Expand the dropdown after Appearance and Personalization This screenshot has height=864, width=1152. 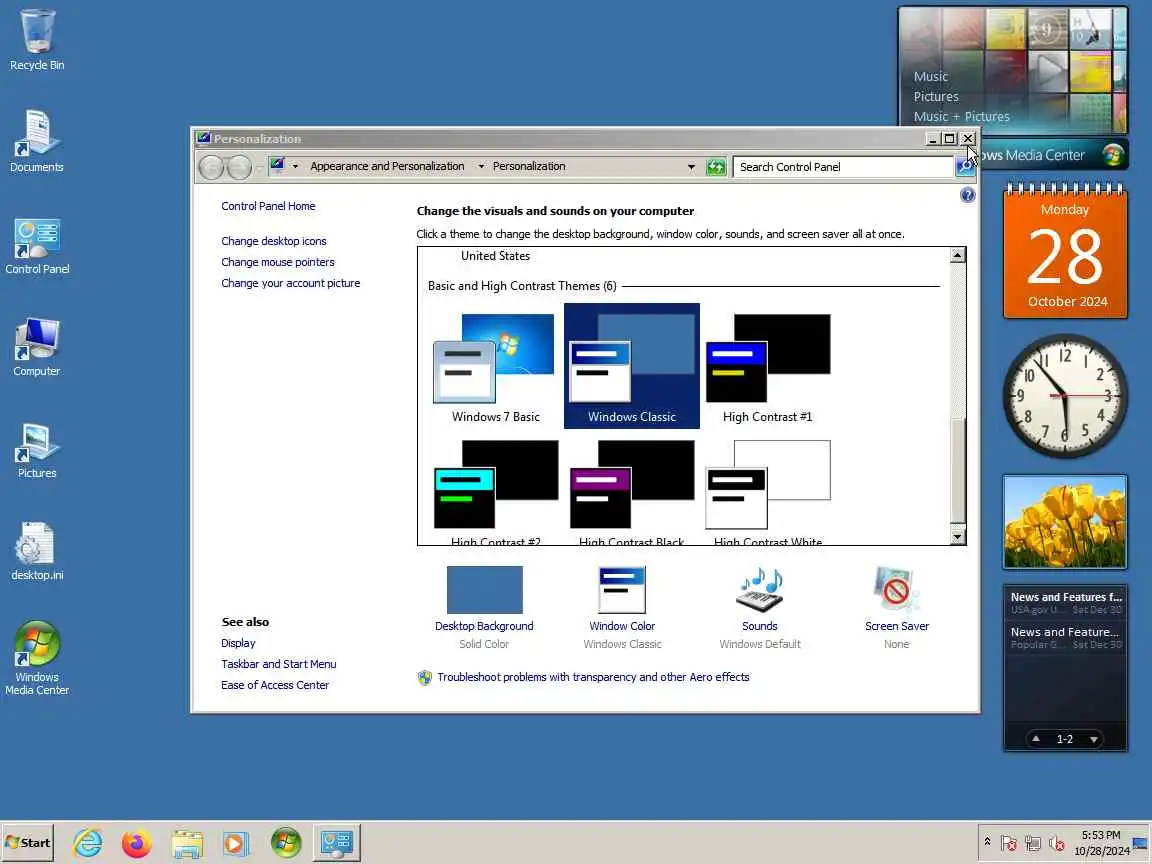click(x=481, y=167)
